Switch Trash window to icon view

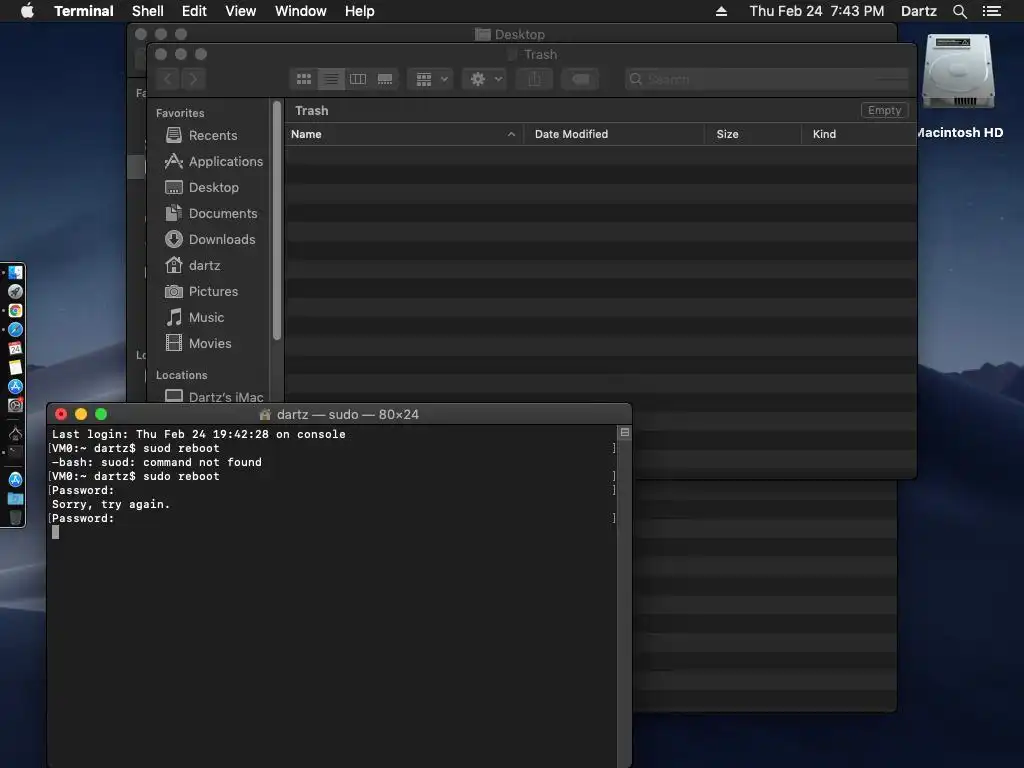coord(304,79)
